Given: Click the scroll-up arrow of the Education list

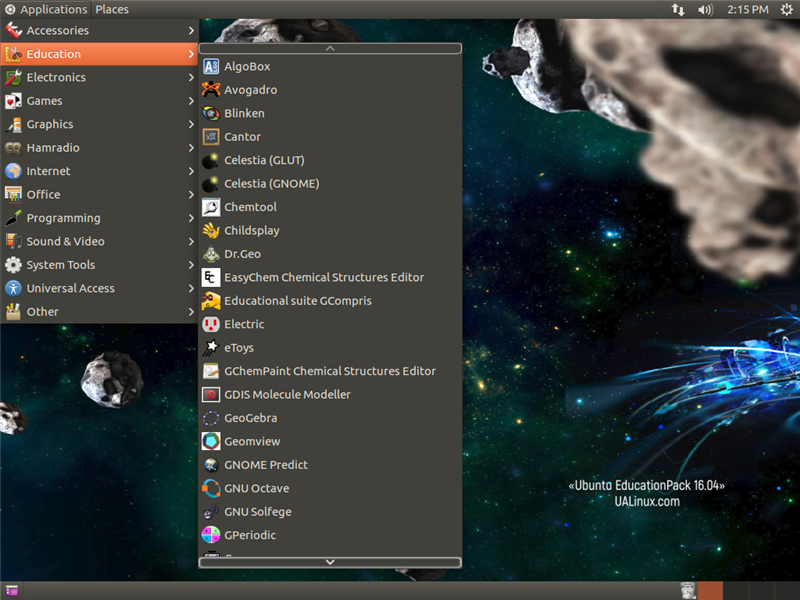Looking at the screenshot, I should [x=330, y=48].
